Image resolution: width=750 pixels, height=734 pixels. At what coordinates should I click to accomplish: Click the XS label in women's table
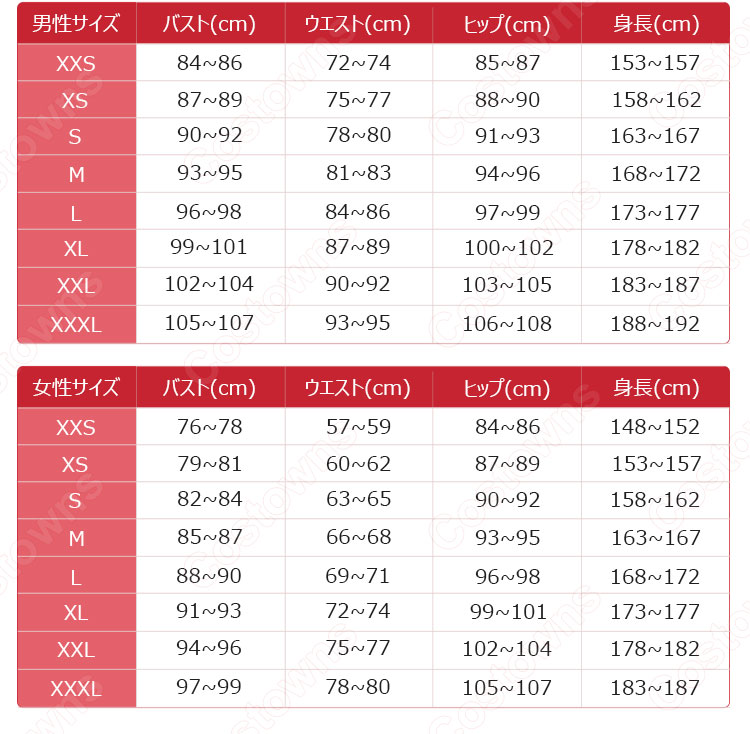tap(76, 465)
